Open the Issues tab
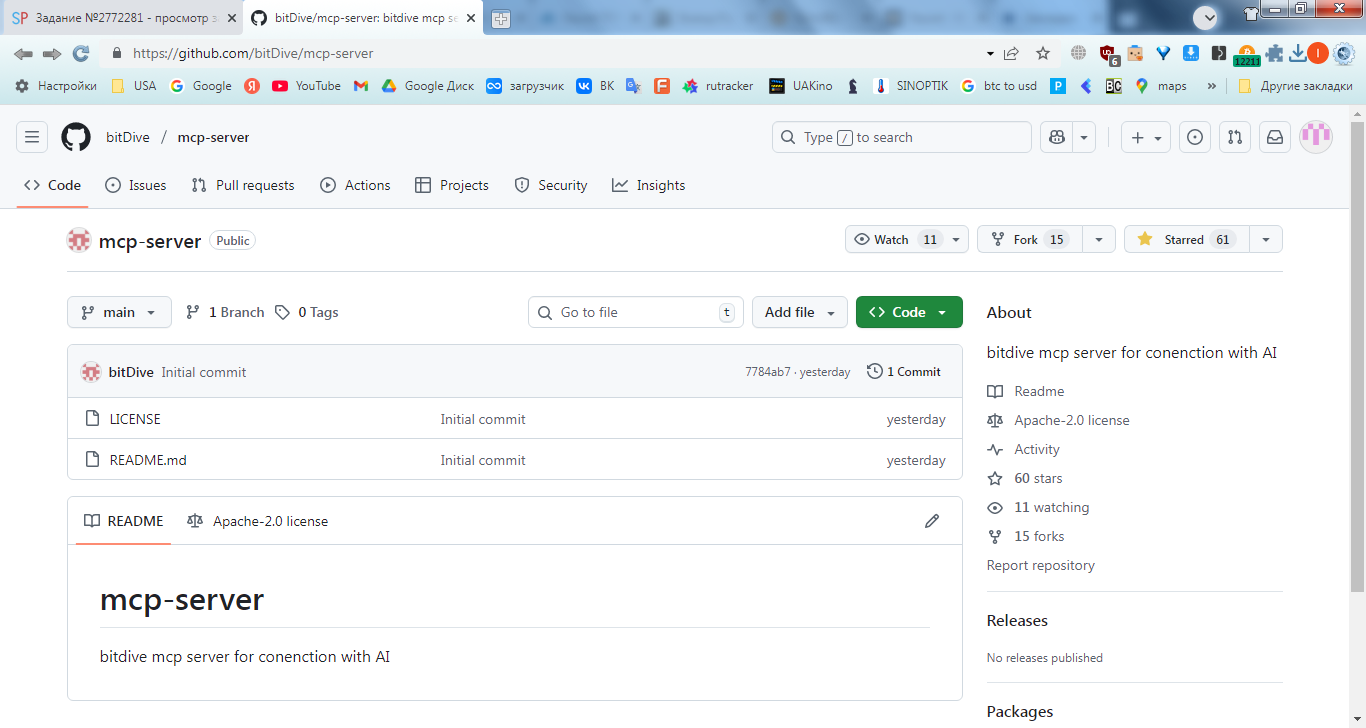 [x=136, y=185]
